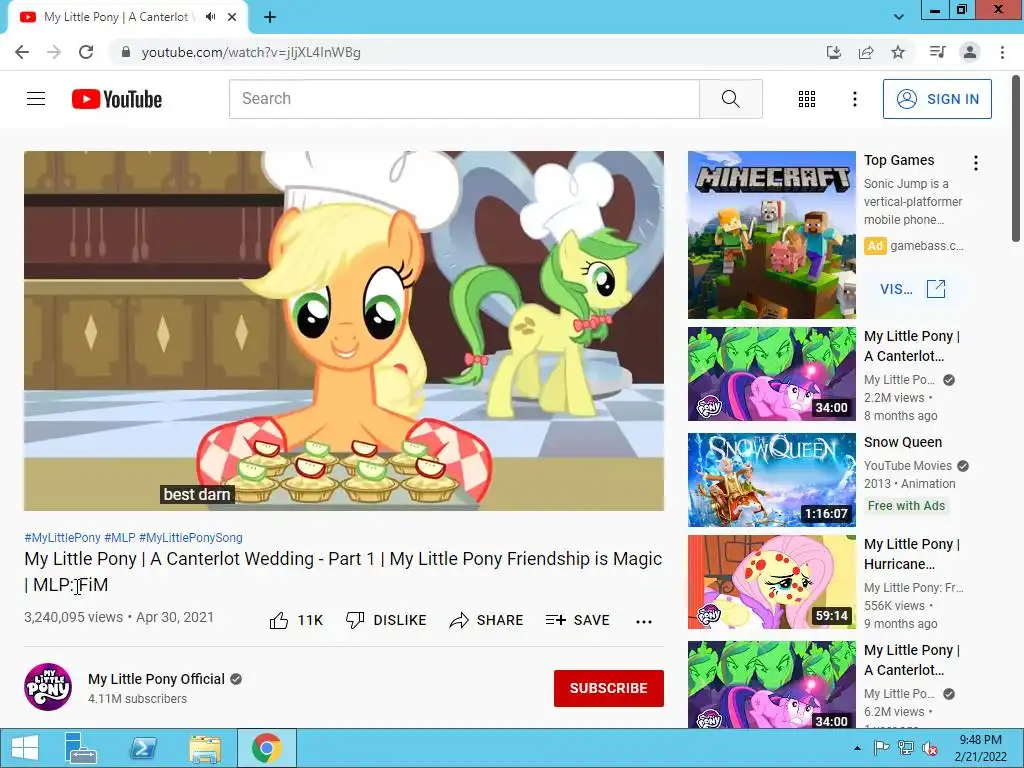Viewport: 1024px width, 768px height.
Task: Open File Explorer from the taskbar
Action: [204, 748]
